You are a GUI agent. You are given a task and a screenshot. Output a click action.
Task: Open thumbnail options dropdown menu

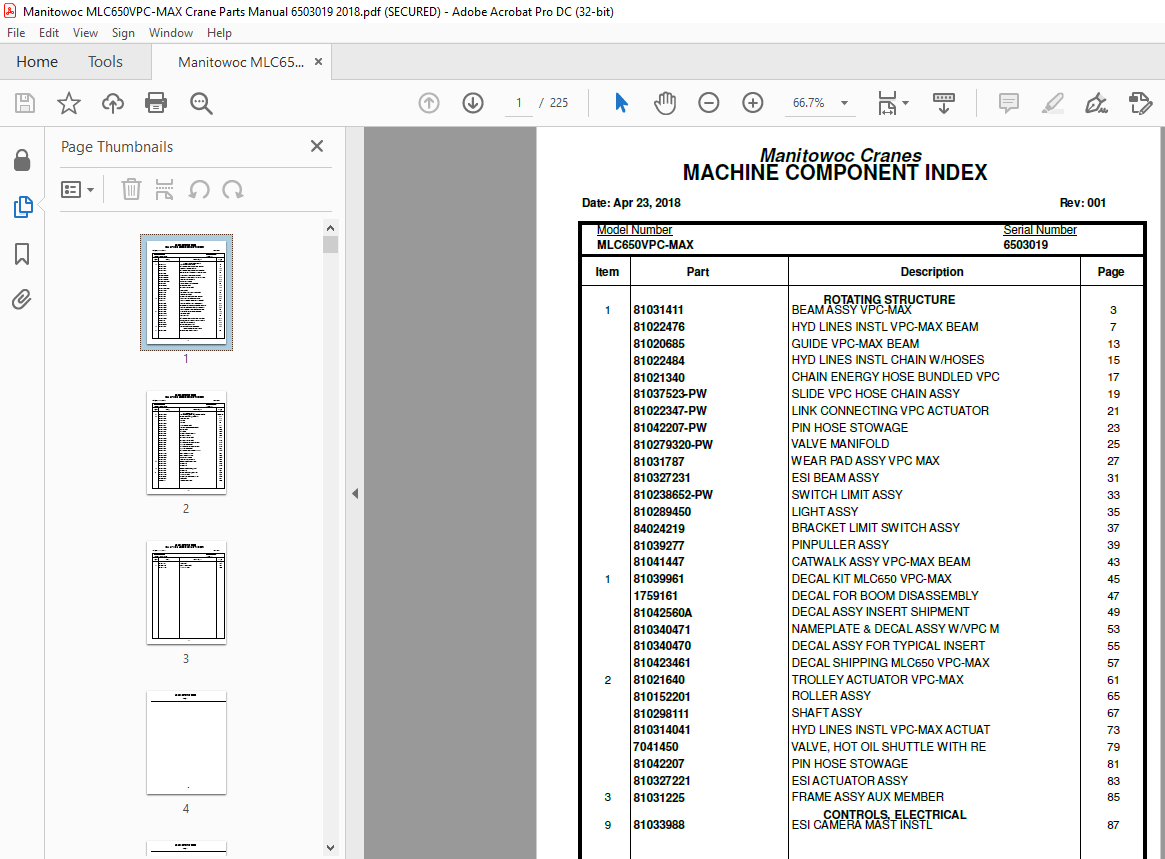point(77,189)
